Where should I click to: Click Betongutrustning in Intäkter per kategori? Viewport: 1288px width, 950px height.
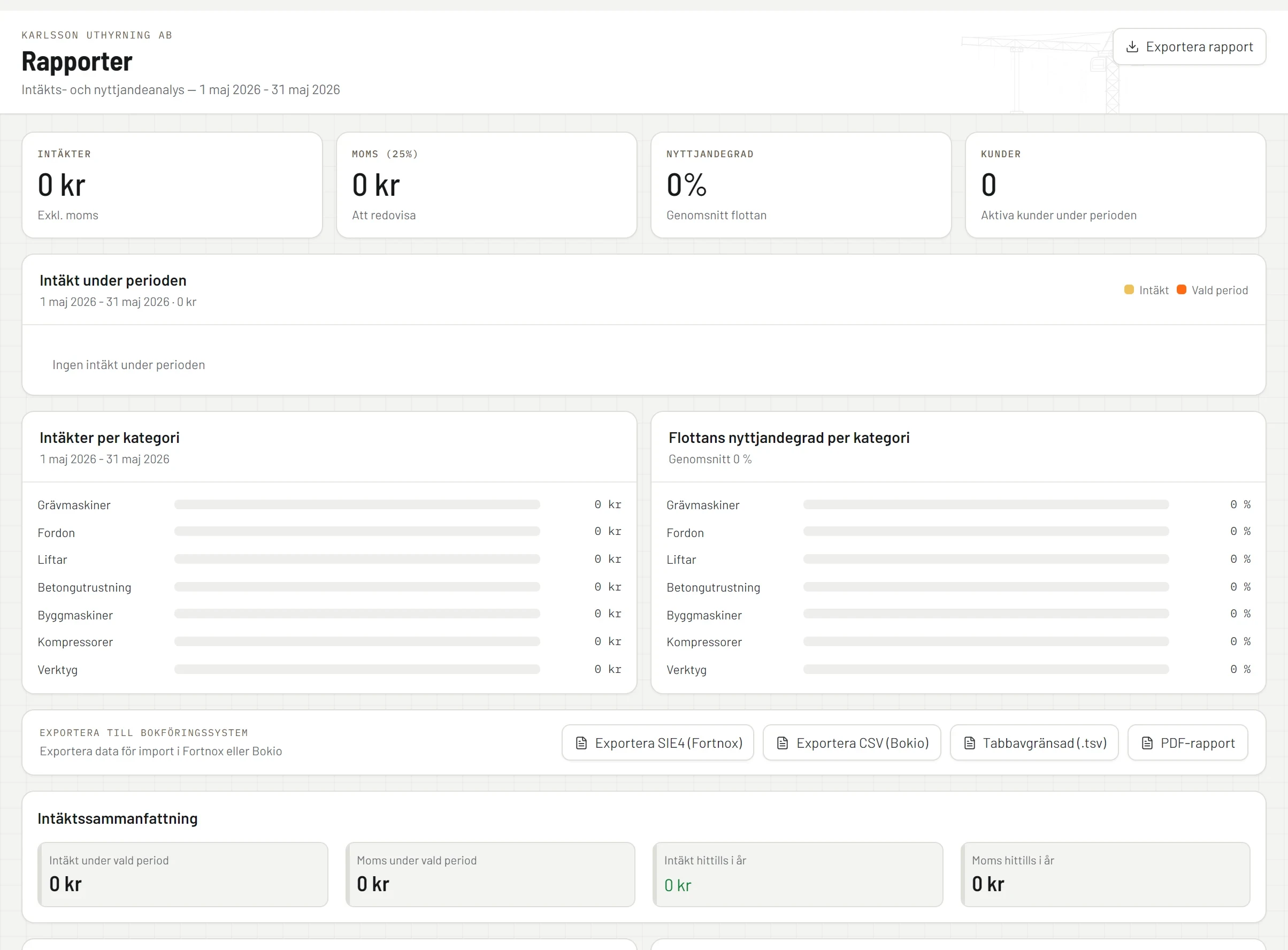(85, 588)
